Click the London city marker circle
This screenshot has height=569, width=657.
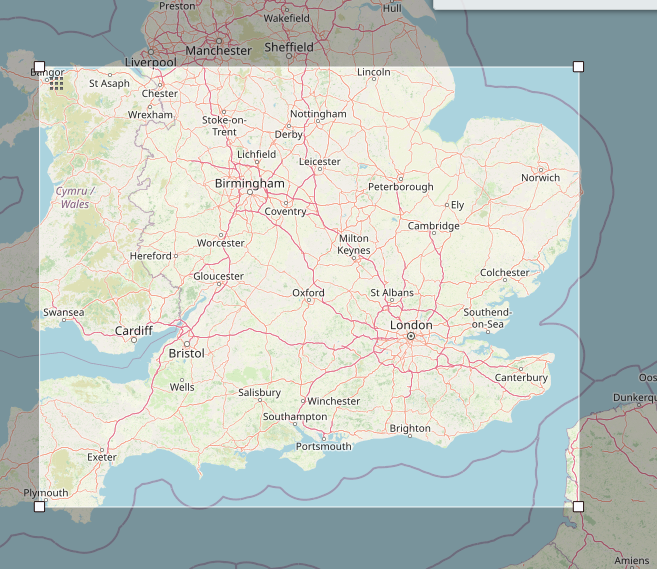coord(410,337)
